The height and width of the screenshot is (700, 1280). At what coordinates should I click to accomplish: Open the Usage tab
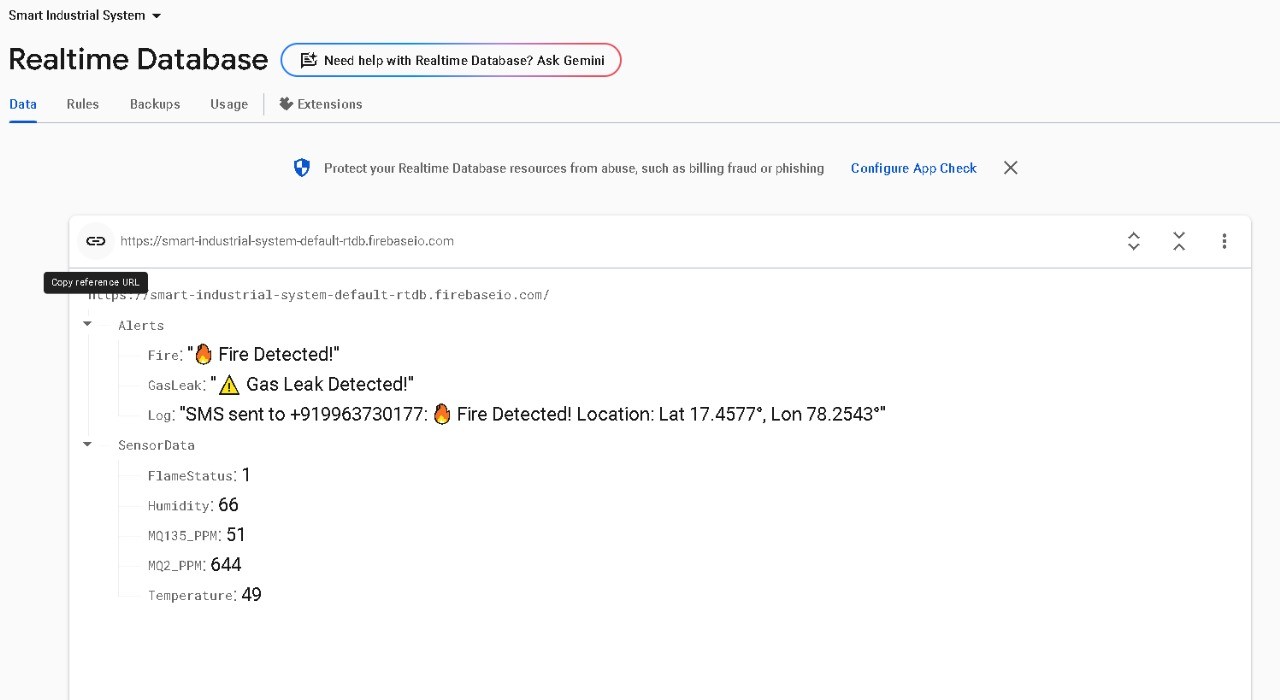click(x=229, y=104)
